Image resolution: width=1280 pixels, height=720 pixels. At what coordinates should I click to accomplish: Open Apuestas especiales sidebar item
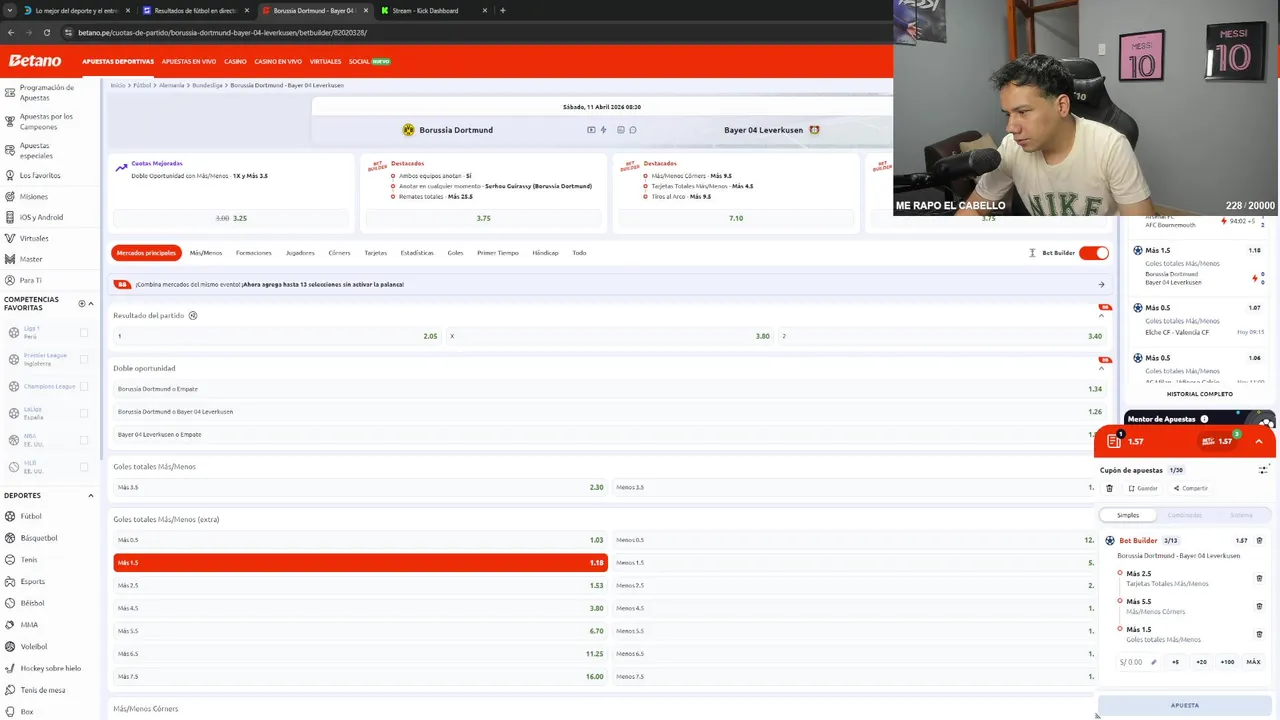click(x=36, y=151)
